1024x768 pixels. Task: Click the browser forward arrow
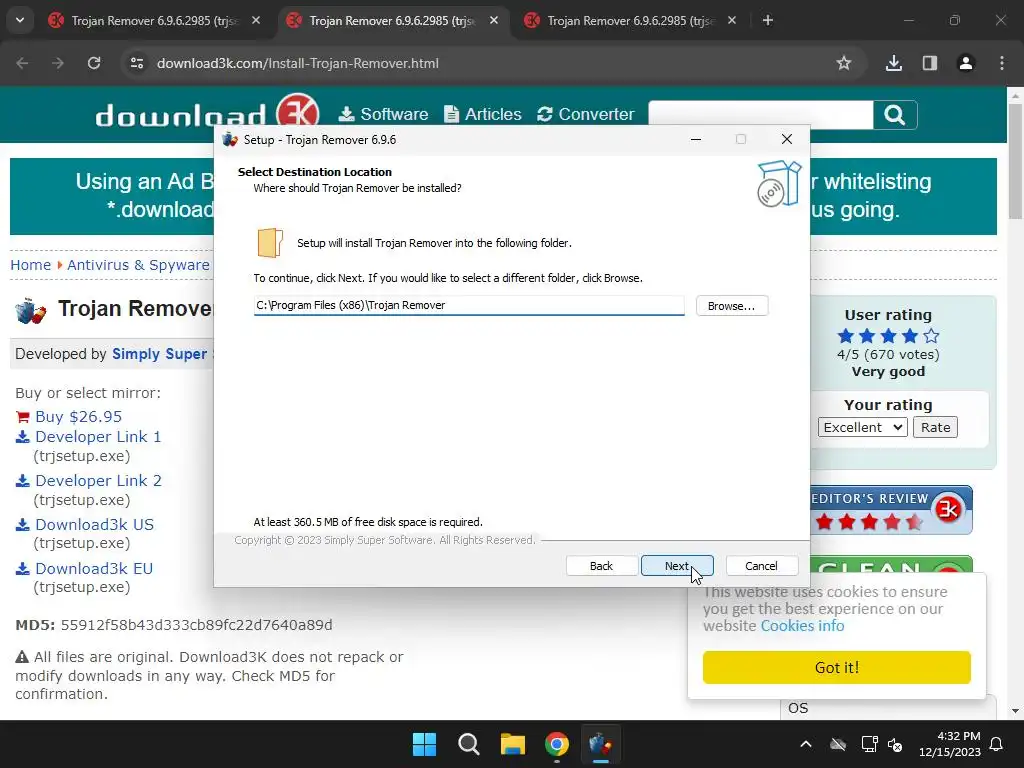58,63
